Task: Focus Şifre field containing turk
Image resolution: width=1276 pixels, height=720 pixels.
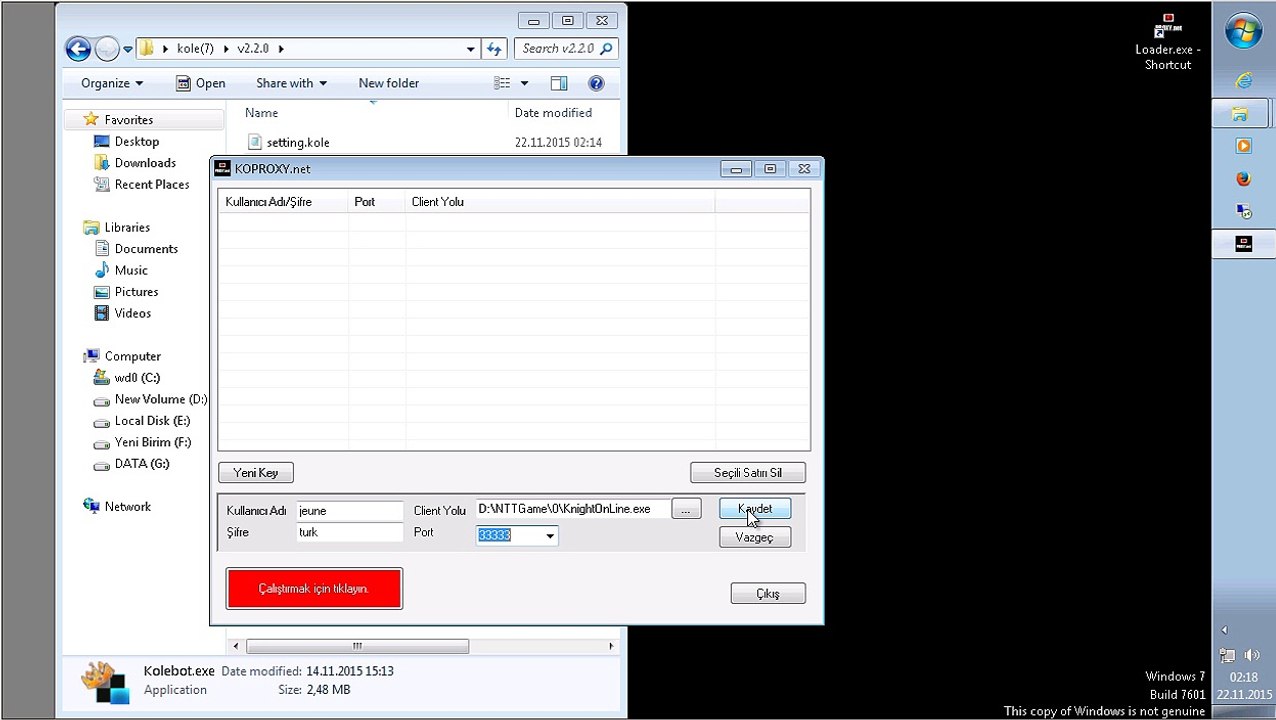Action: pyautogui.click(x=350, y=532)
